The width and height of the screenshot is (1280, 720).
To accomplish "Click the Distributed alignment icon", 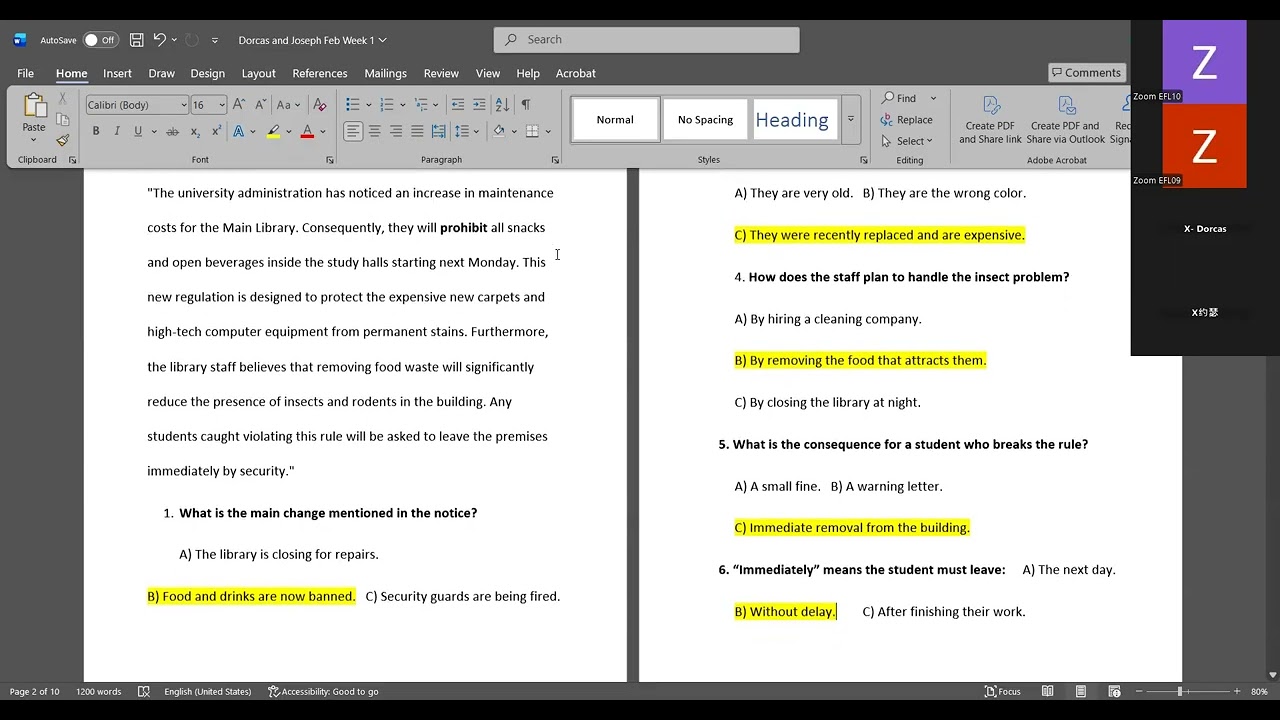I will [438, 131].
